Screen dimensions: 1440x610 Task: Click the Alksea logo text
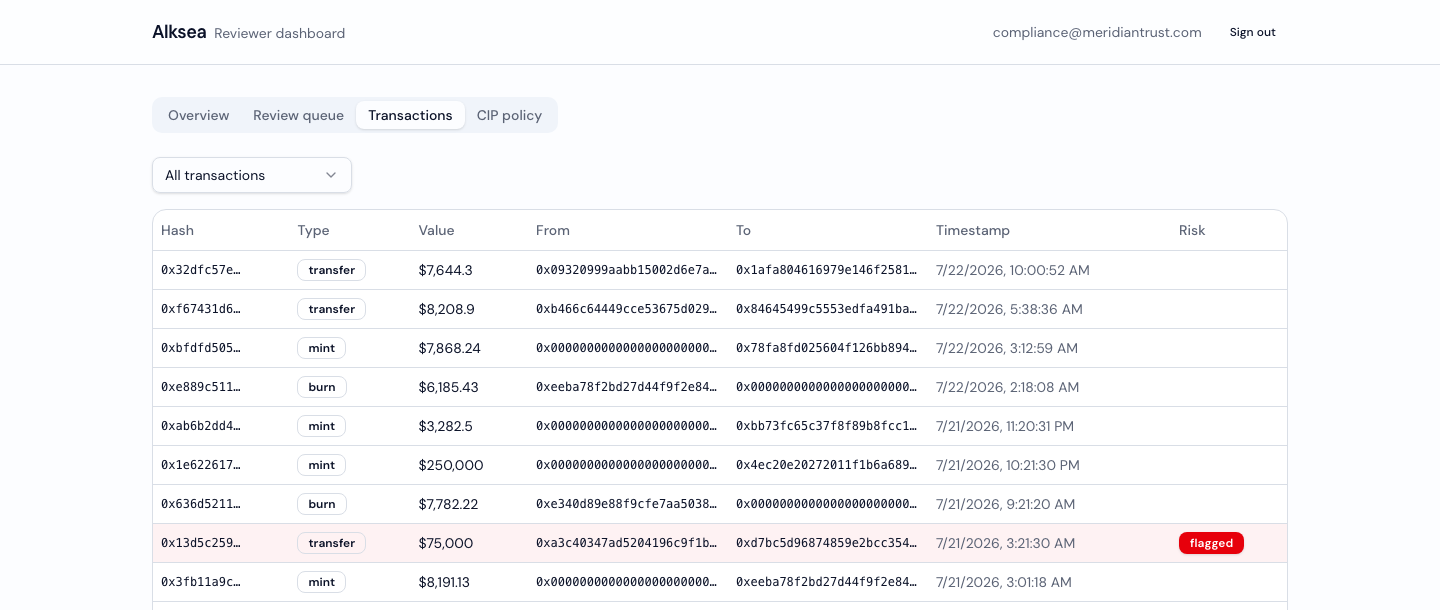(179, 32)
